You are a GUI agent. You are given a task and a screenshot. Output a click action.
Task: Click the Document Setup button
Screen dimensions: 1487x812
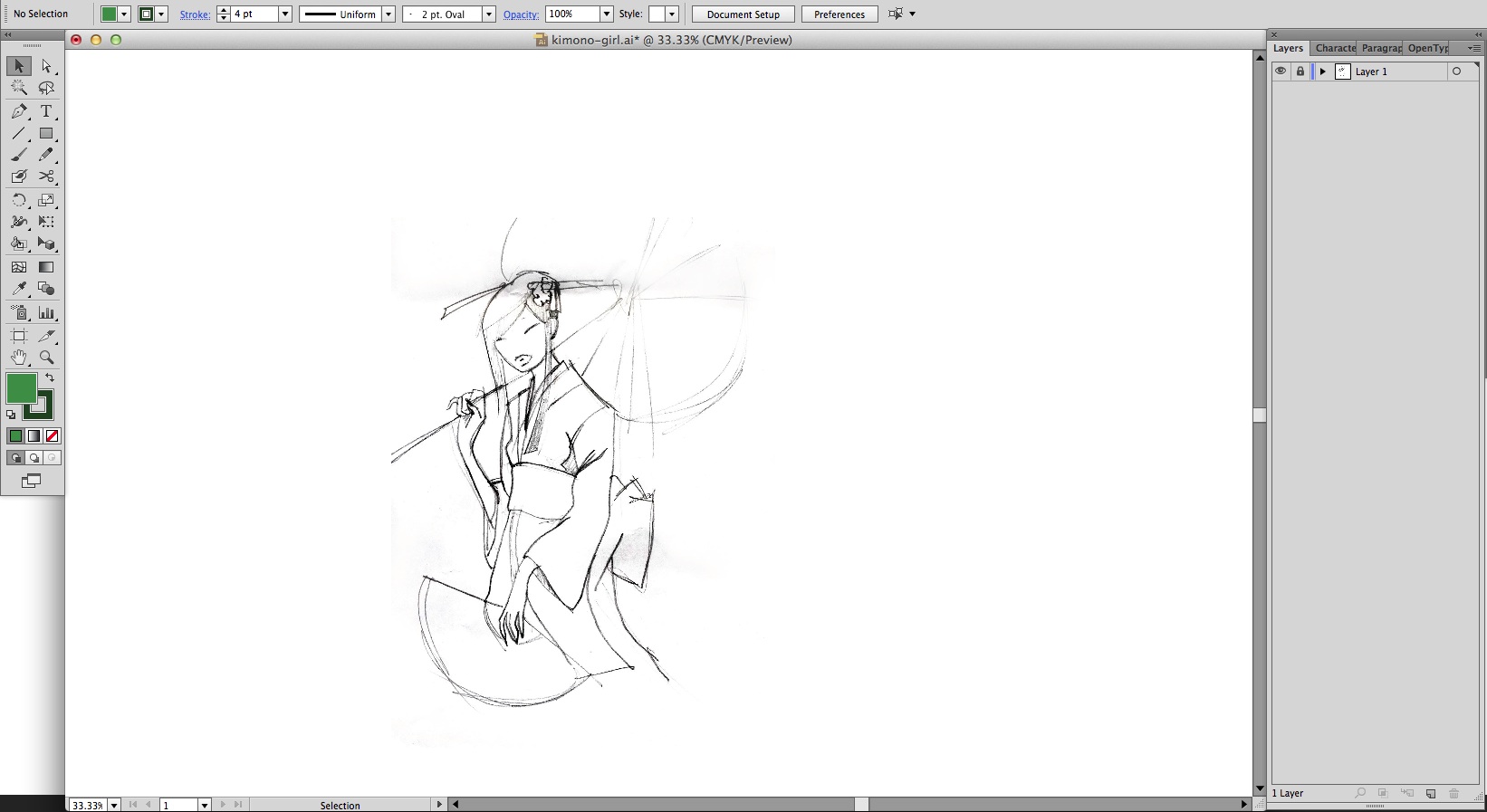[743, 14]
